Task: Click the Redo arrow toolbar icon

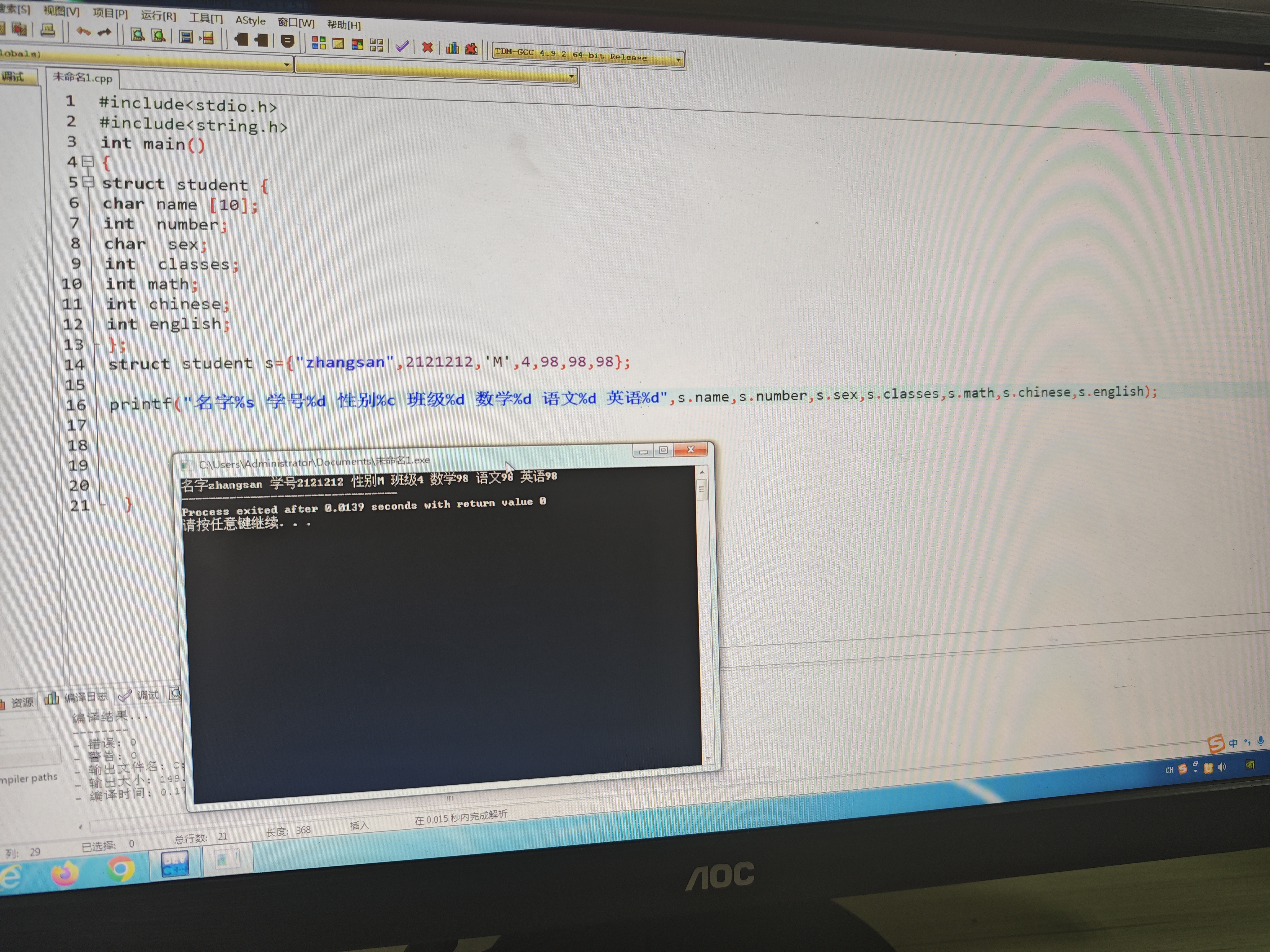Action: [104, 33]
